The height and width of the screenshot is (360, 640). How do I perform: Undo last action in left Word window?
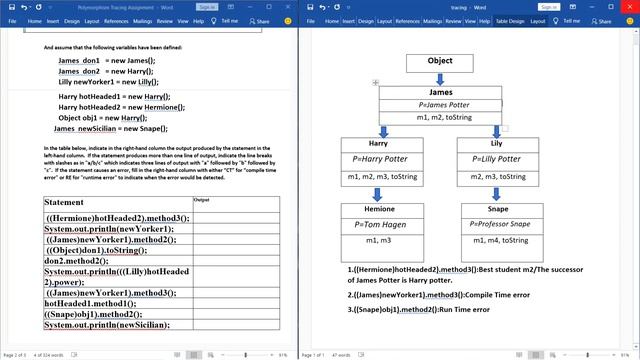coord(24,7)
